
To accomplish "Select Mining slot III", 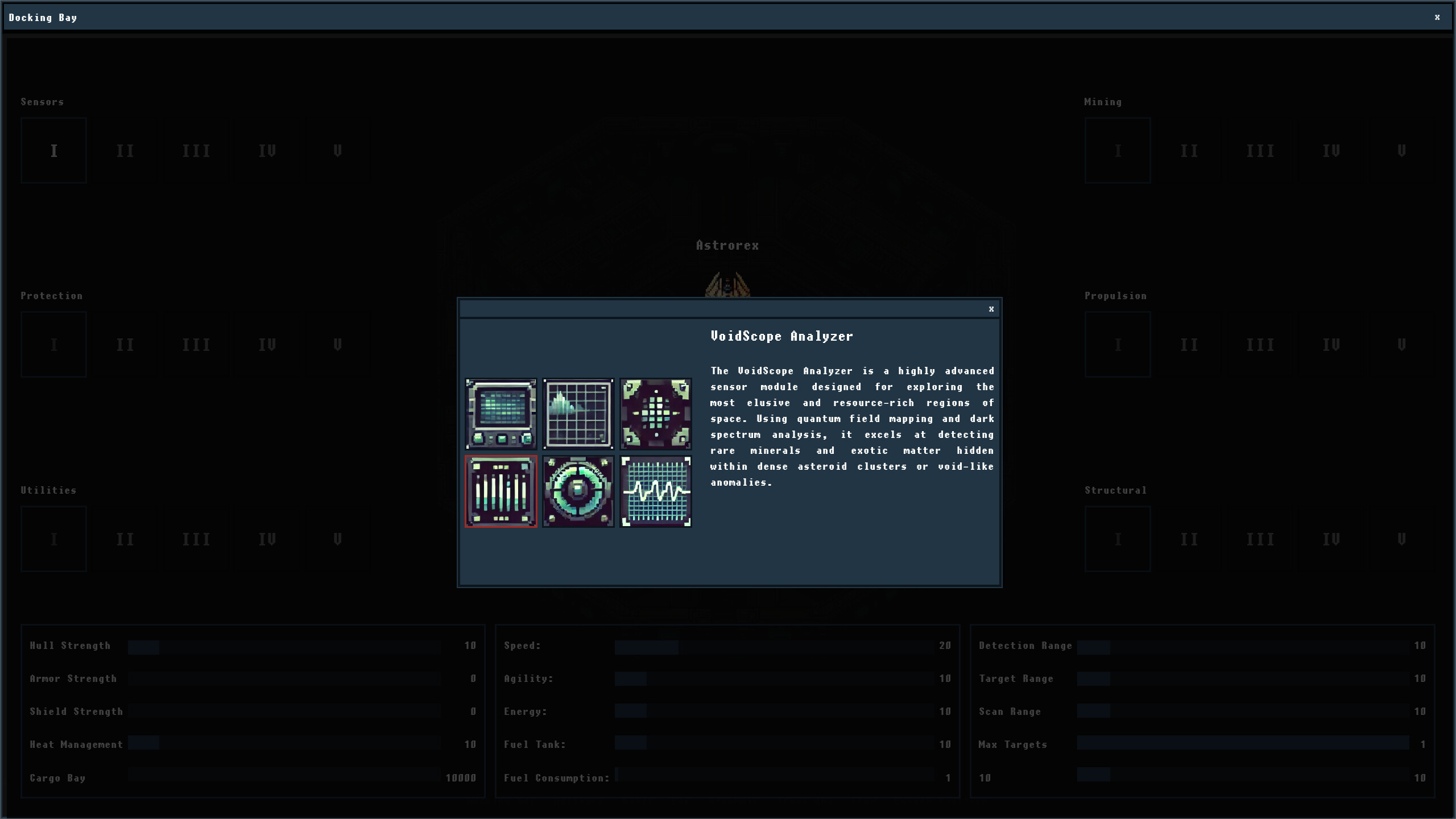I will (1259, 150).
